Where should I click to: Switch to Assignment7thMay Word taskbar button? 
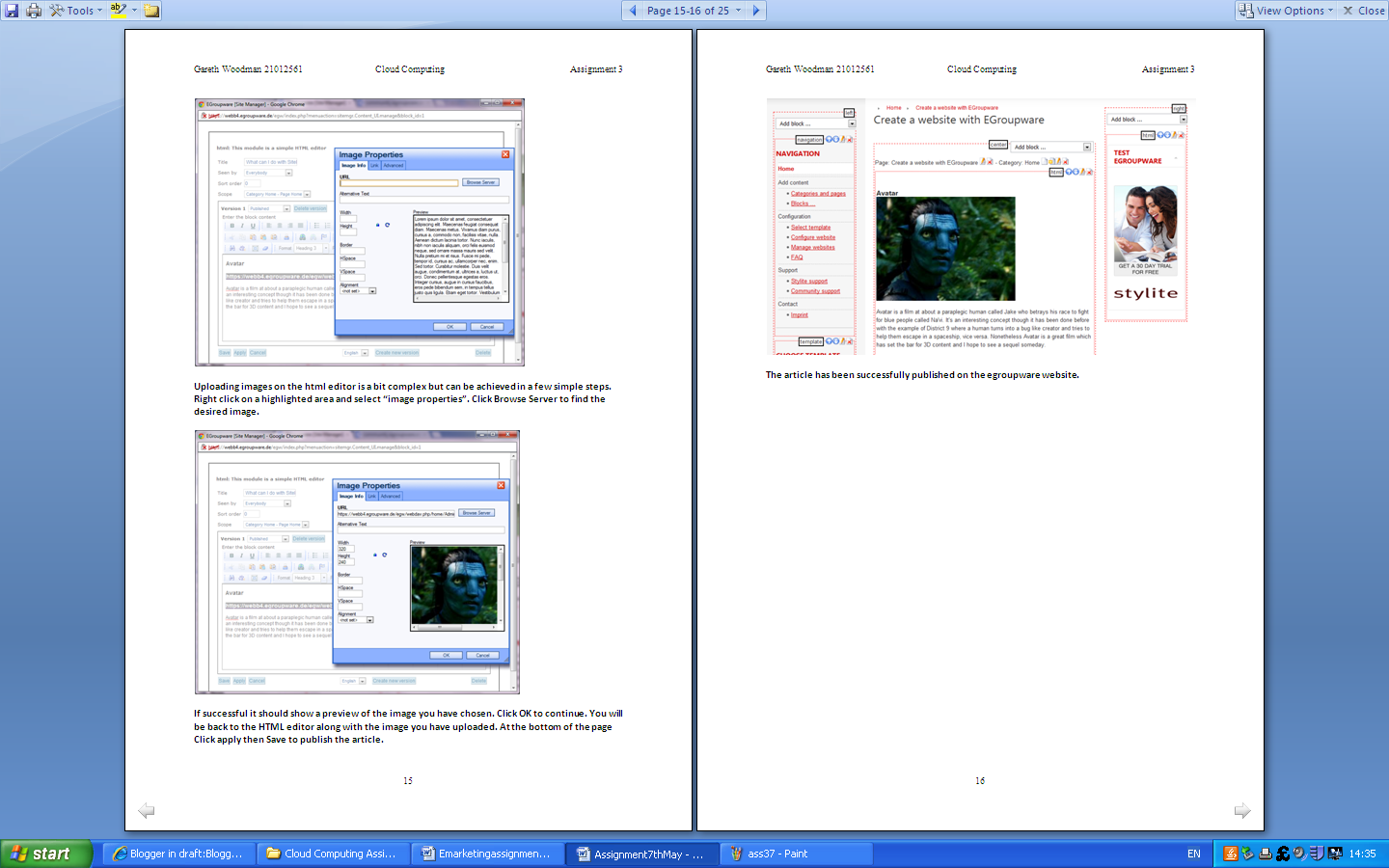pyautogui.click(x=641, y=854)
